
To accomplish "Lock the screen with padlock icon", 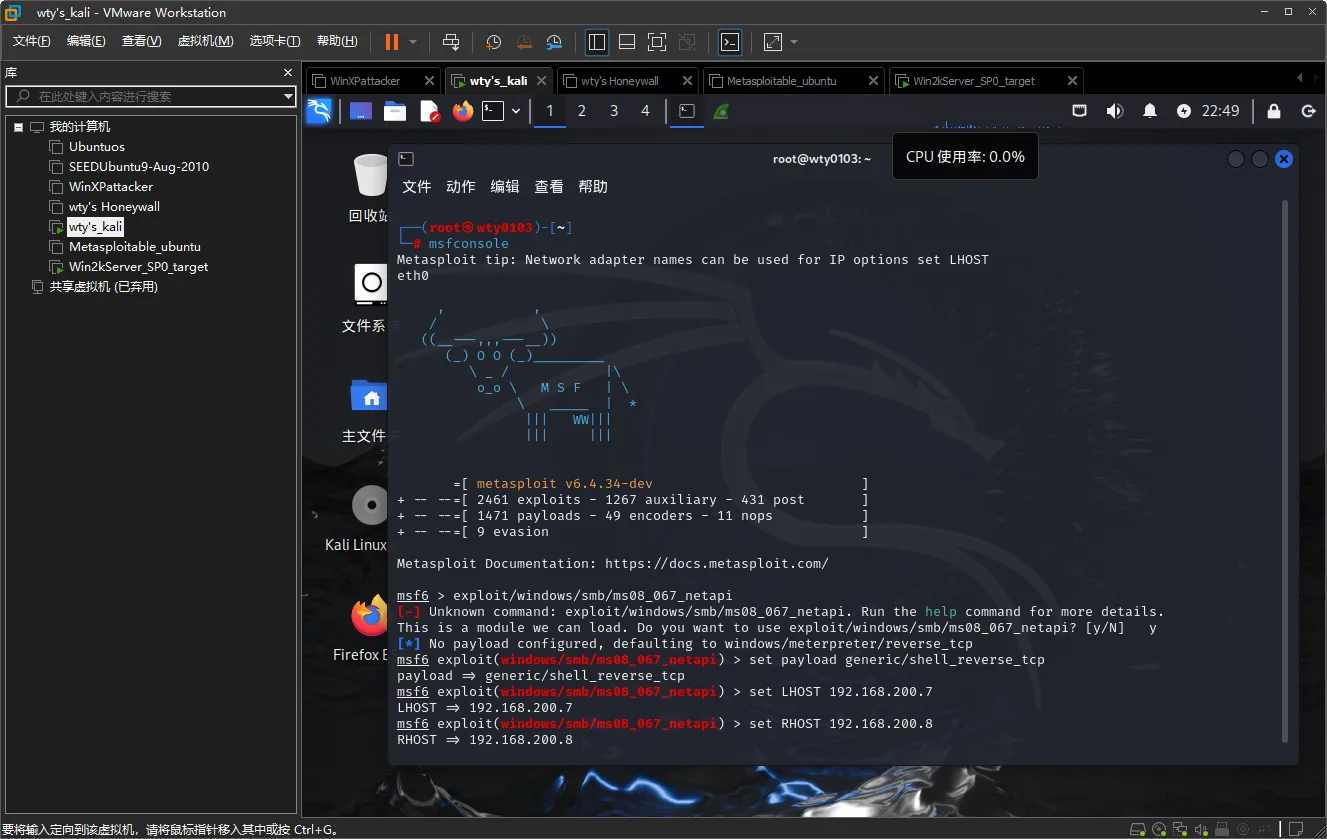I will pyautogui.click(x=1274, y=111).
